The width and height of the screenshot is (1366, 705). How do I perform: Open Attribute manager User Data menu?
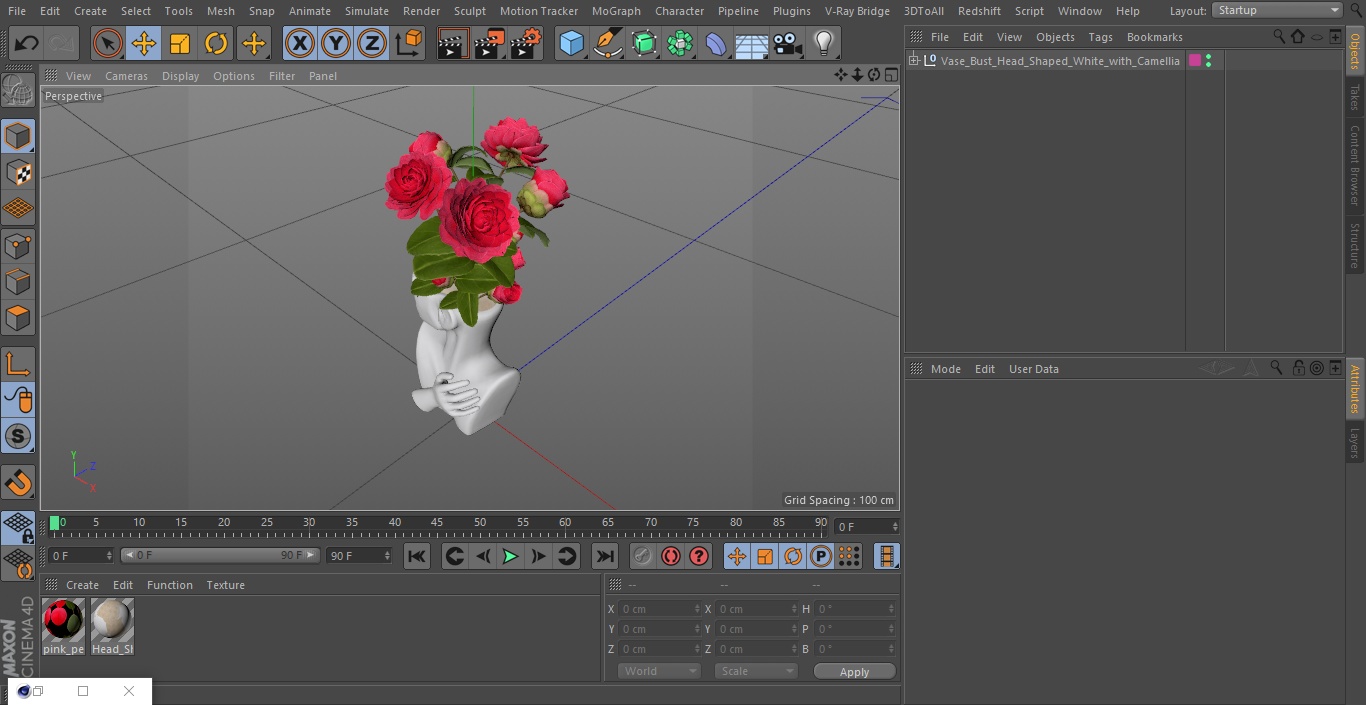pyautogui.click(x=1033, y=369)
